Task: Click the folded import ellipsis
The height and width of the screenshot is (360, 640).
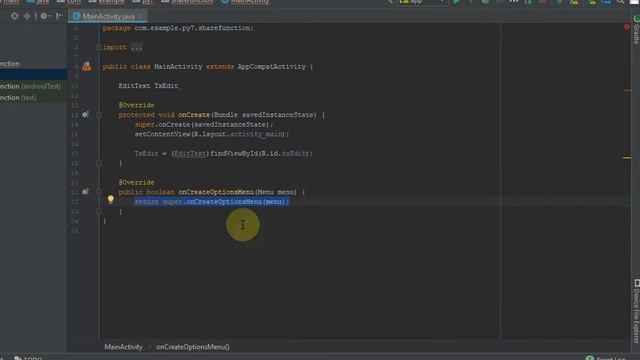Action: pyautogui.click(x=136, y=47)
